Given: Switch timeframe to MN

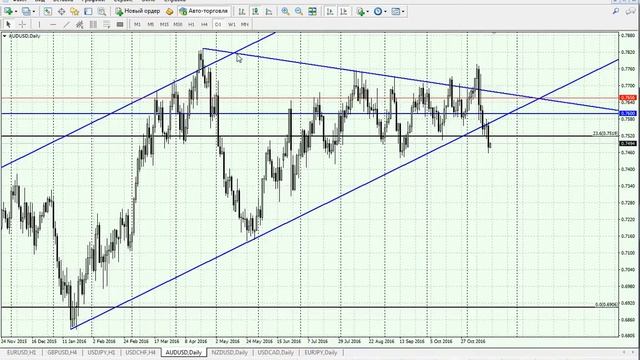Looking at the screenshot, I should pos(244,24).
